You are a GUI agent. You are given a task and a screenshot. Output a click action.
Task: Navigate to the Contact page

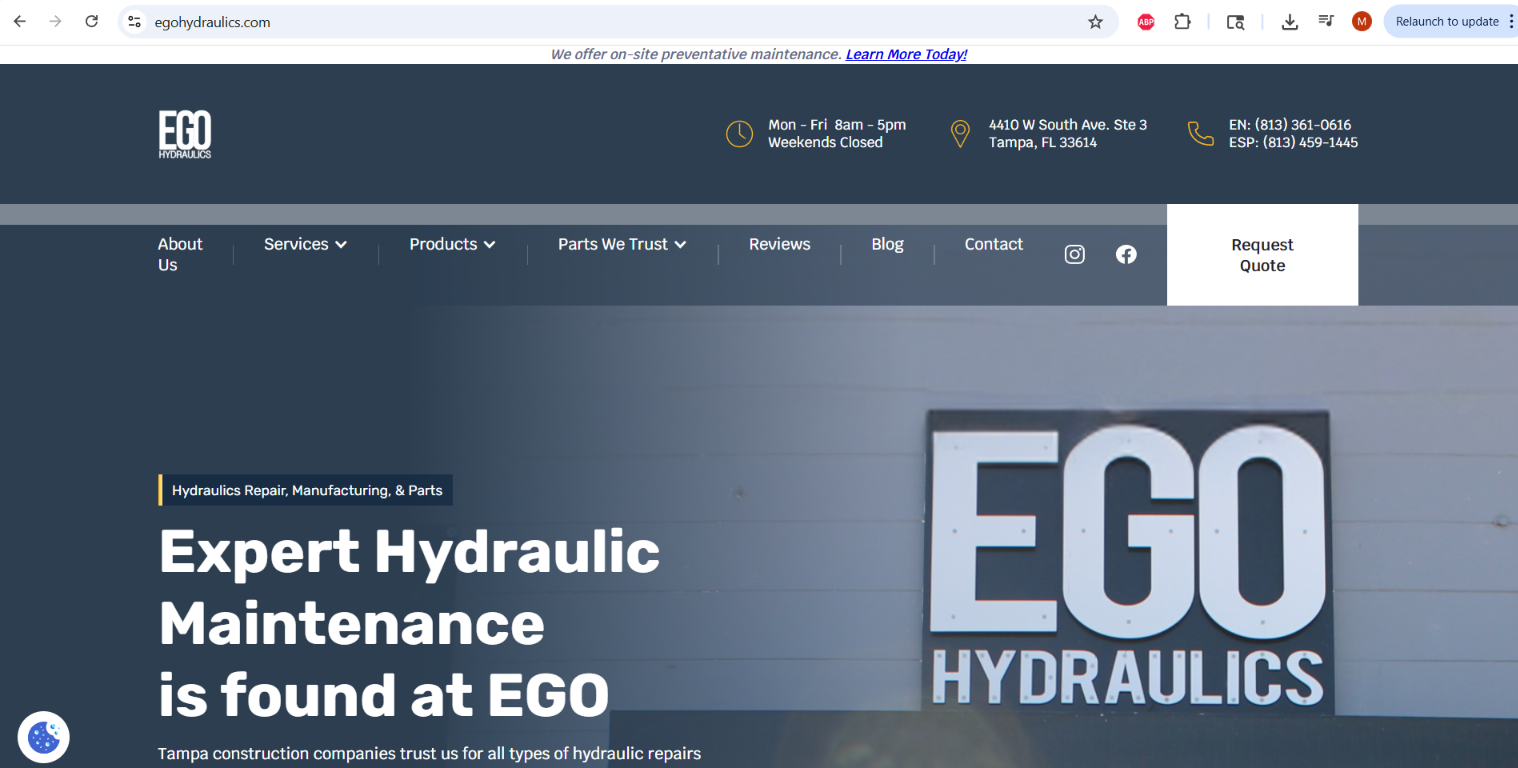click(x=994, y=244)
